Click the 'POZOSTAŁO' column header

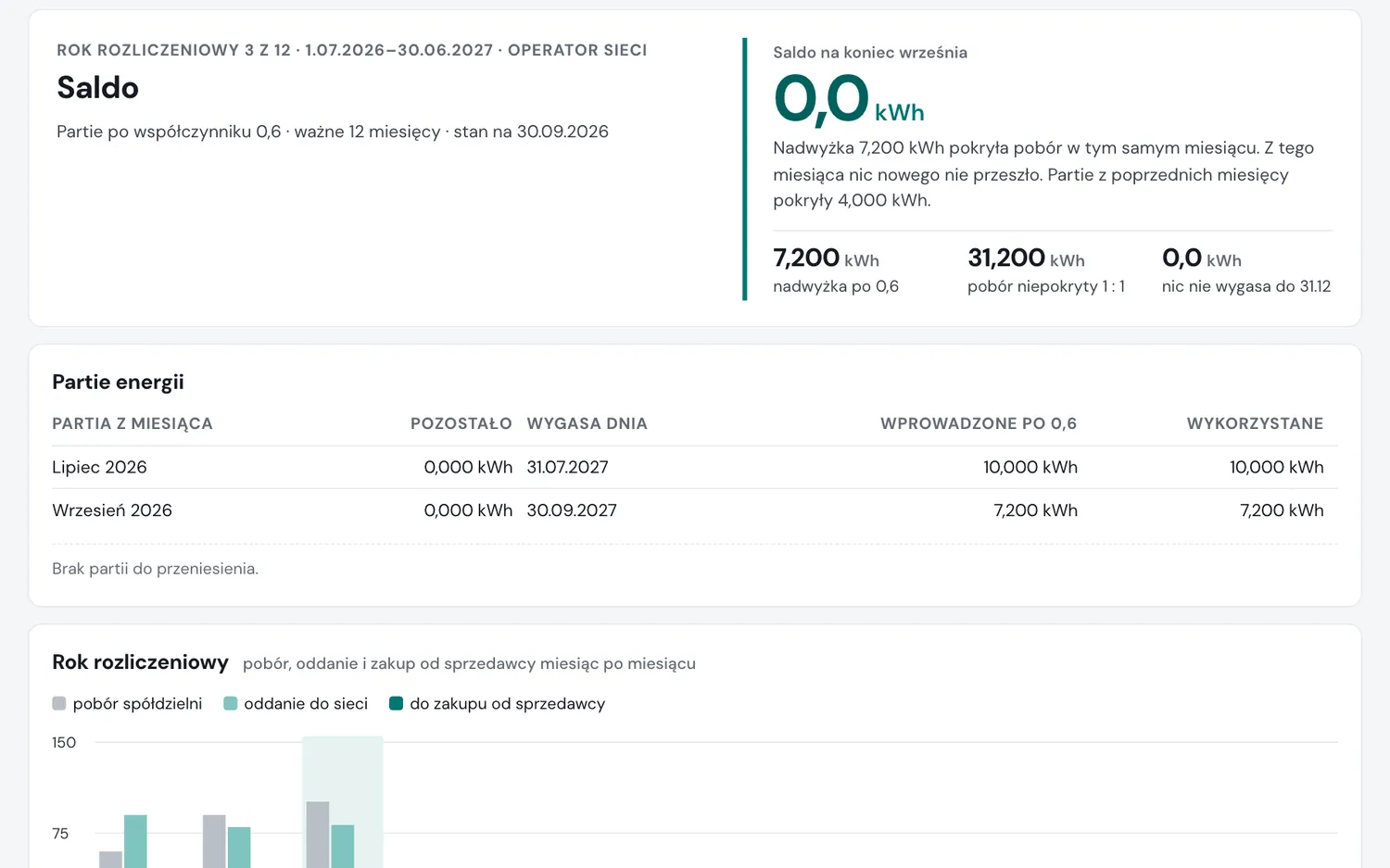pos(461,423)
